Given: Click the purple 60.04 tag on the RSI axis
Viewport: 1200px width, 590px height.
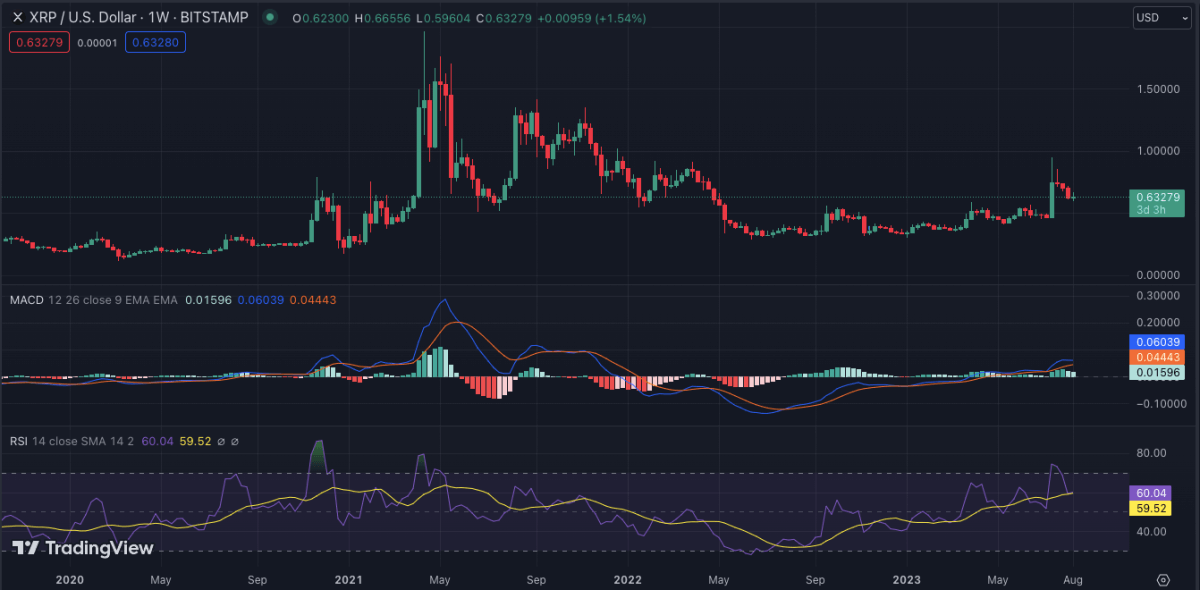Looking at the screenshot, I should pyautogui.click(x=1148, y=493).
